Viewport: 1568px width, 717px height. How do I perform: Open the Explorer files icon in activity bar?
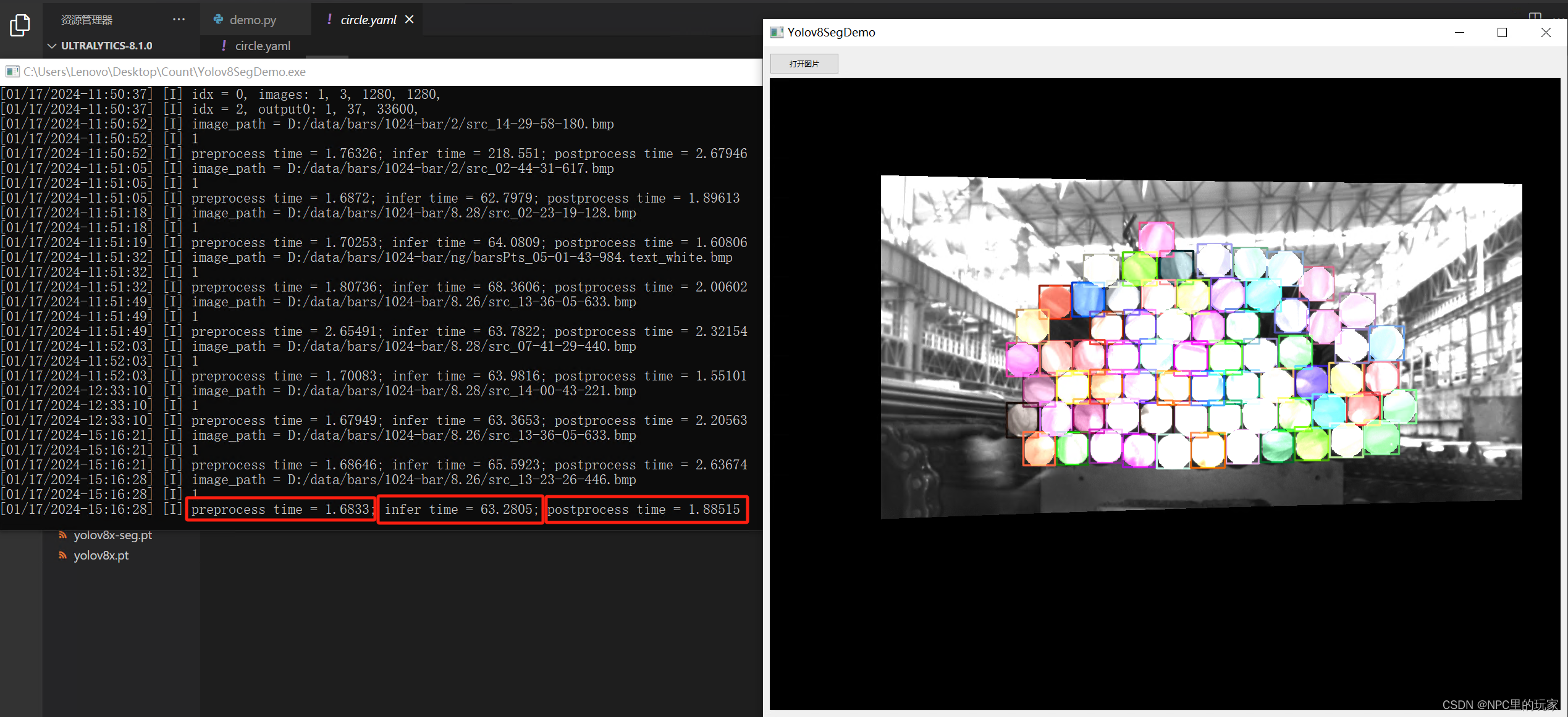pos(20,25)
